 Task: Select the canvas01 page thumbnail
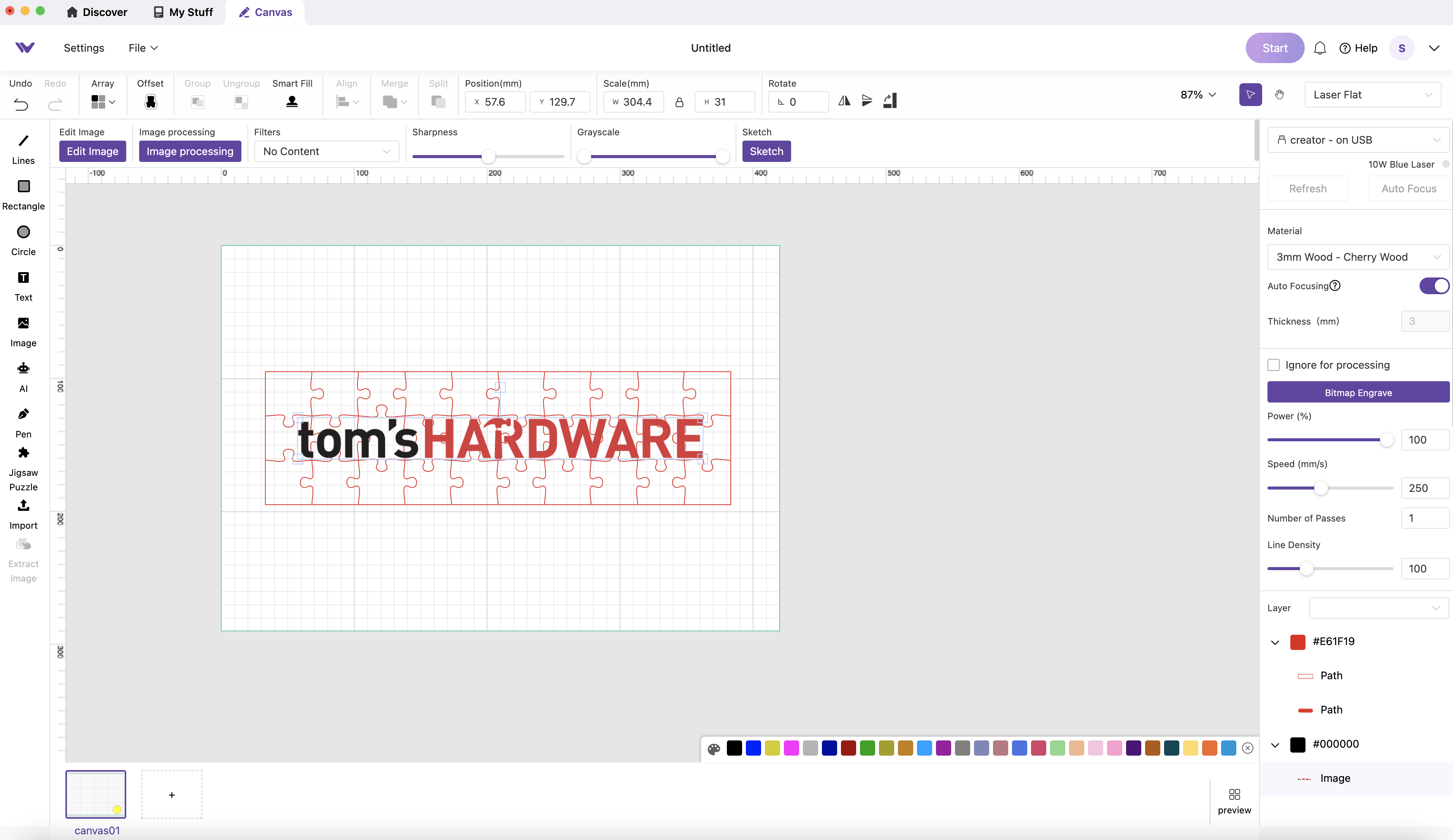click(x=96, y=794)
